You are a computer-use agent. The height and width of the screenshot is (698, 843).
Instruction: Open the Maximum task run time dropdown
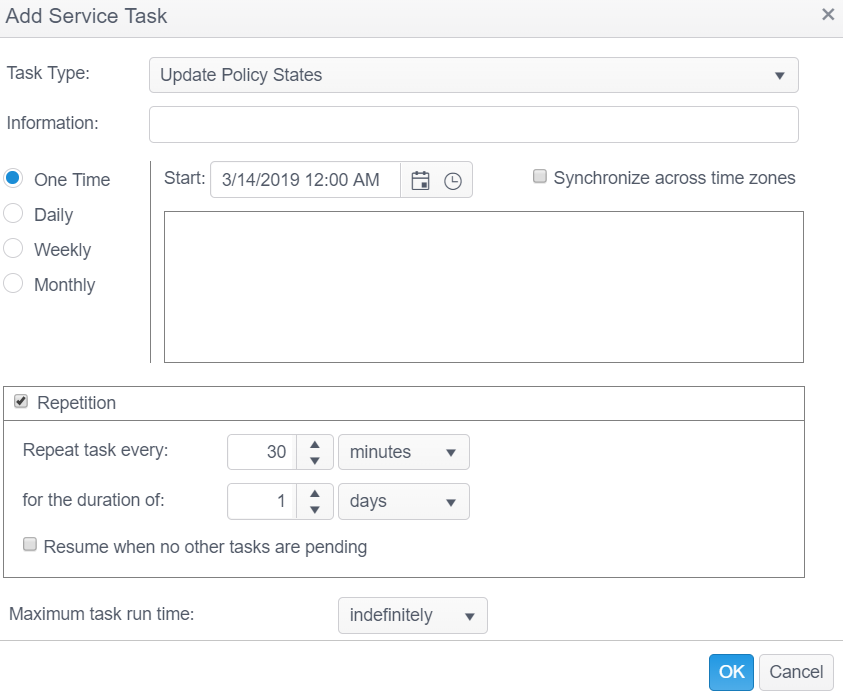point(412,615)
